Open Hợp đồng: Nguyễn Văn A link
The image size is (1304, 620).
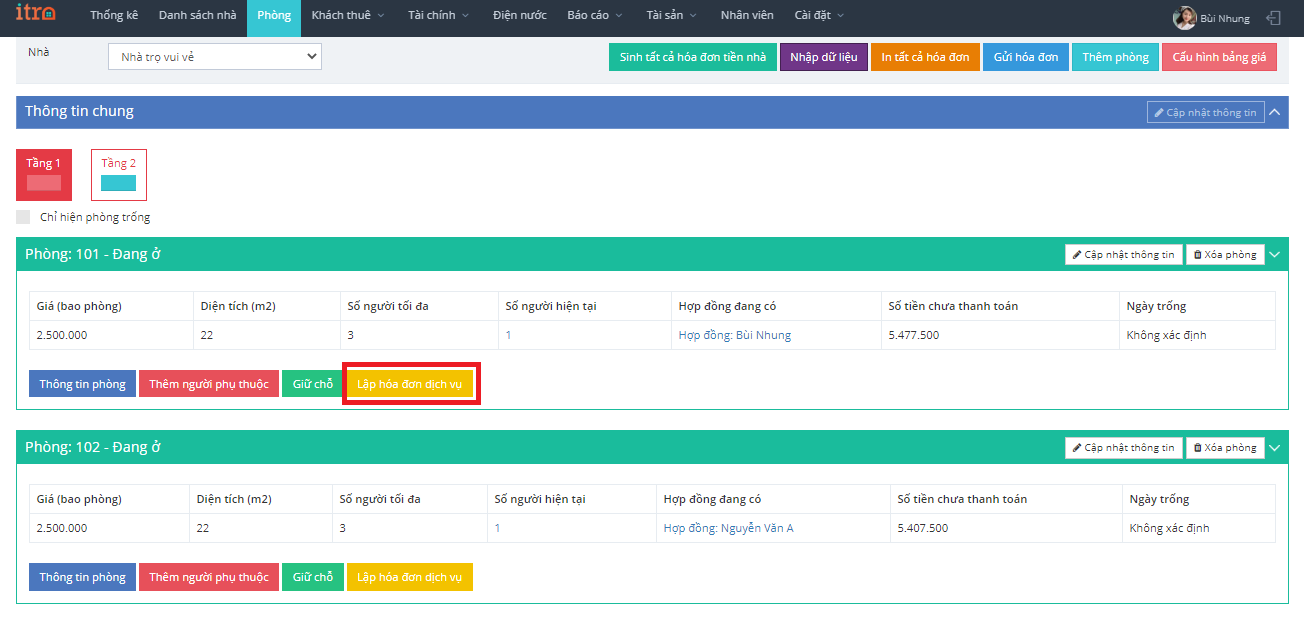pyautogui.click(x=728, y=528)
